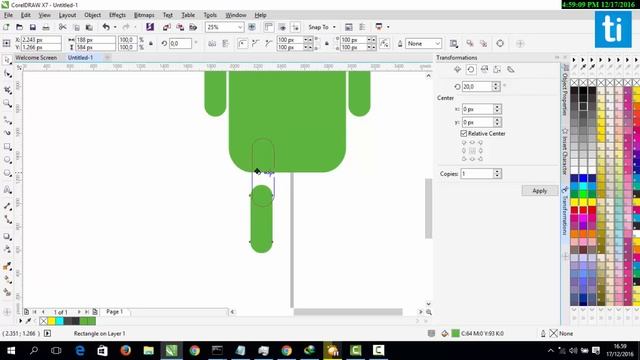The width and height of the screenshot is (640, 360).
Task: Go to next page arrow in navigator
Action: coord(79,312)
